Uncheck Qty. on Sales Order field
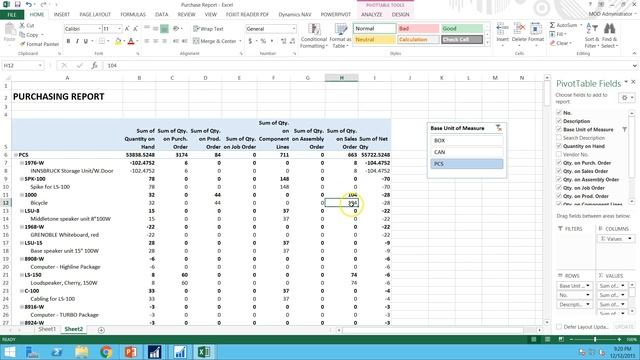Image resolution: width=640 pixels, height=360 pixels. click(559, 171)
